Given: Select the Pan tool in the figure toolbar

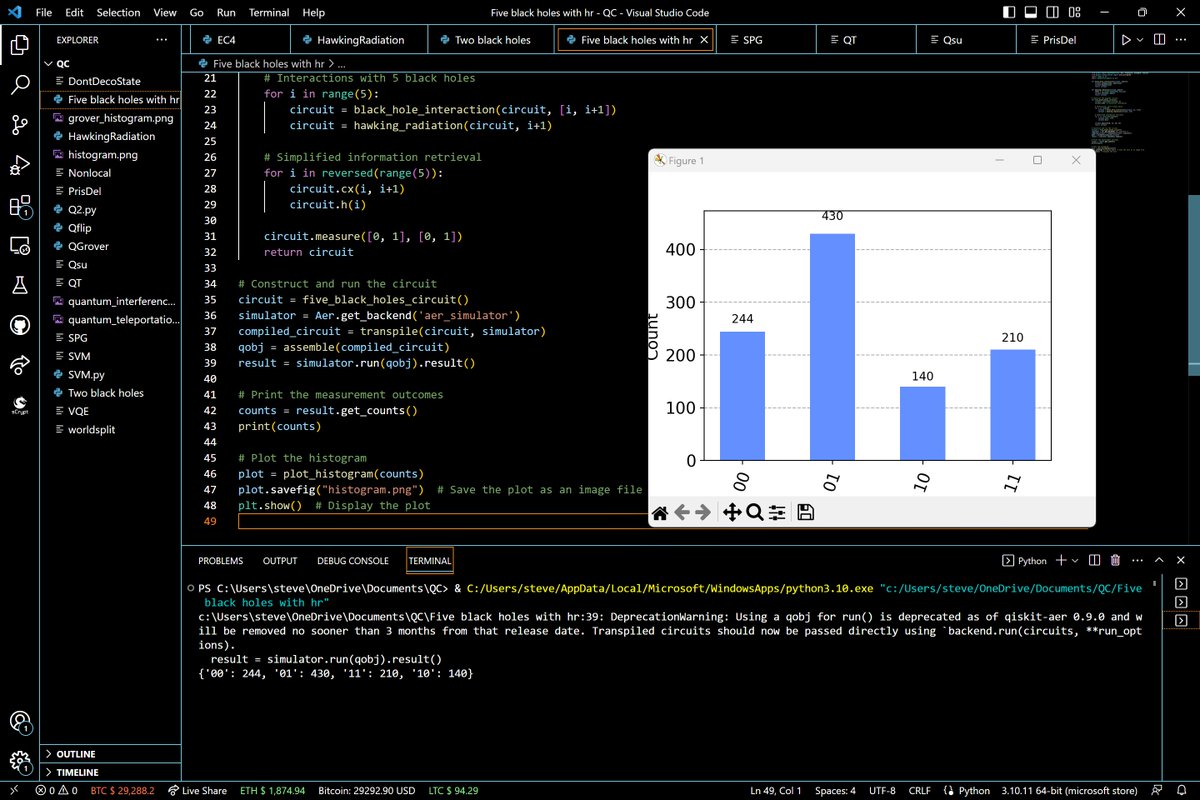Looking at the screenshot, I should coord(731,512).
